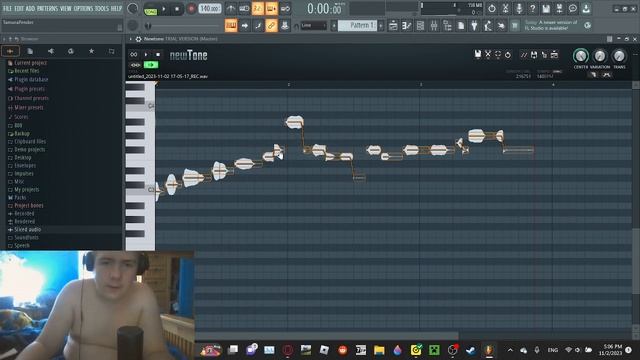Open the VIEW menu

[65, 8]
